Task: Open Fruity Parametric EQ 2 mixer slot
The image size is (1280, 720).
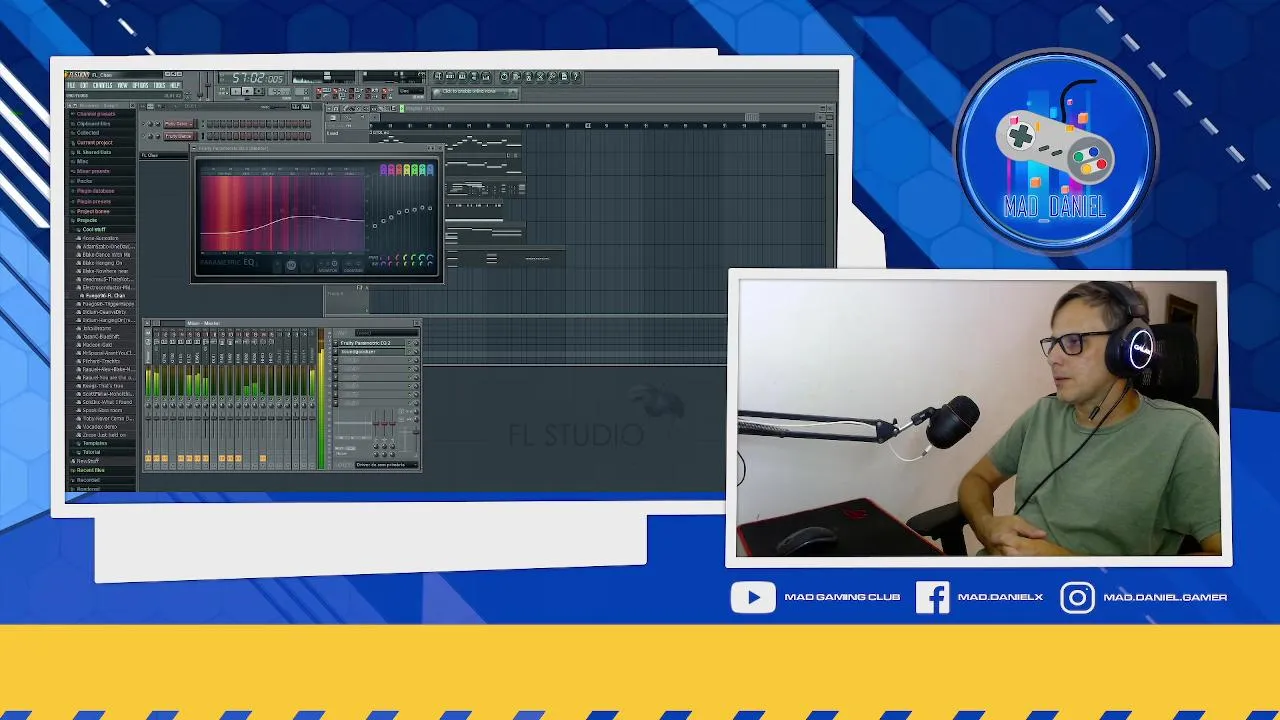Action: coord(371,343)
